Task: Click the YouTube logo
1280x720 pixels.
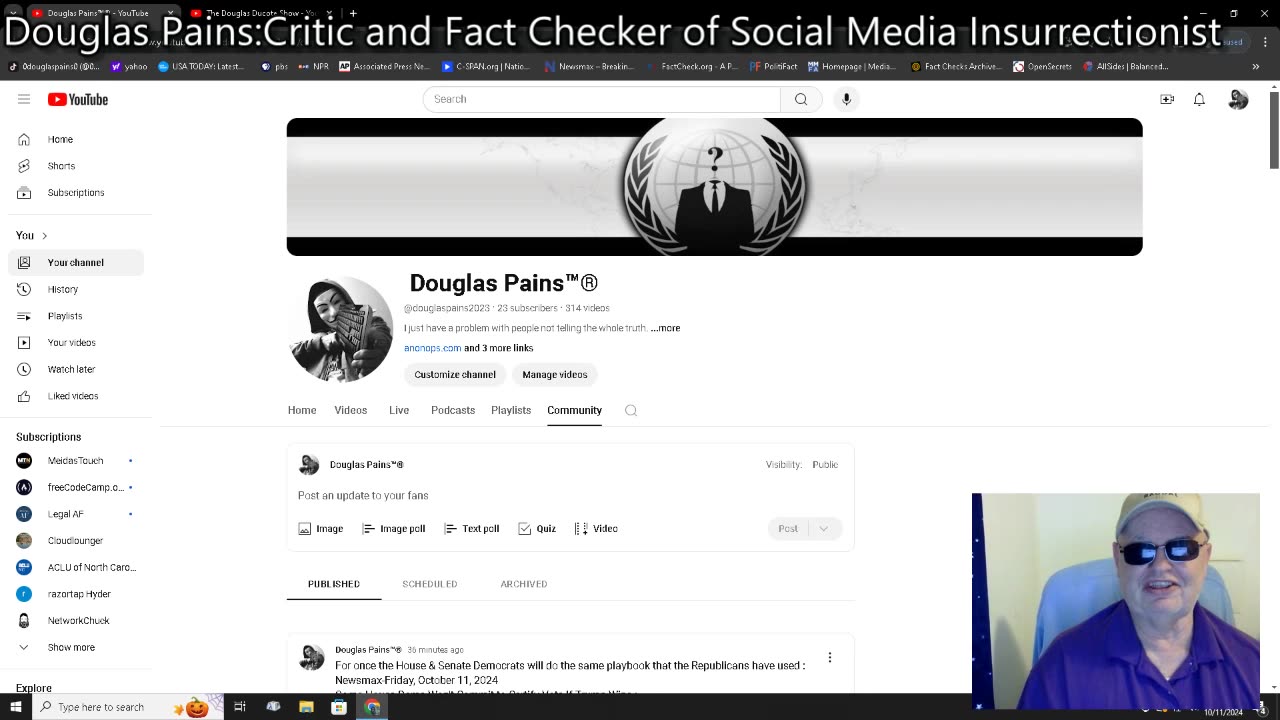Action: [x=78, y=99]
